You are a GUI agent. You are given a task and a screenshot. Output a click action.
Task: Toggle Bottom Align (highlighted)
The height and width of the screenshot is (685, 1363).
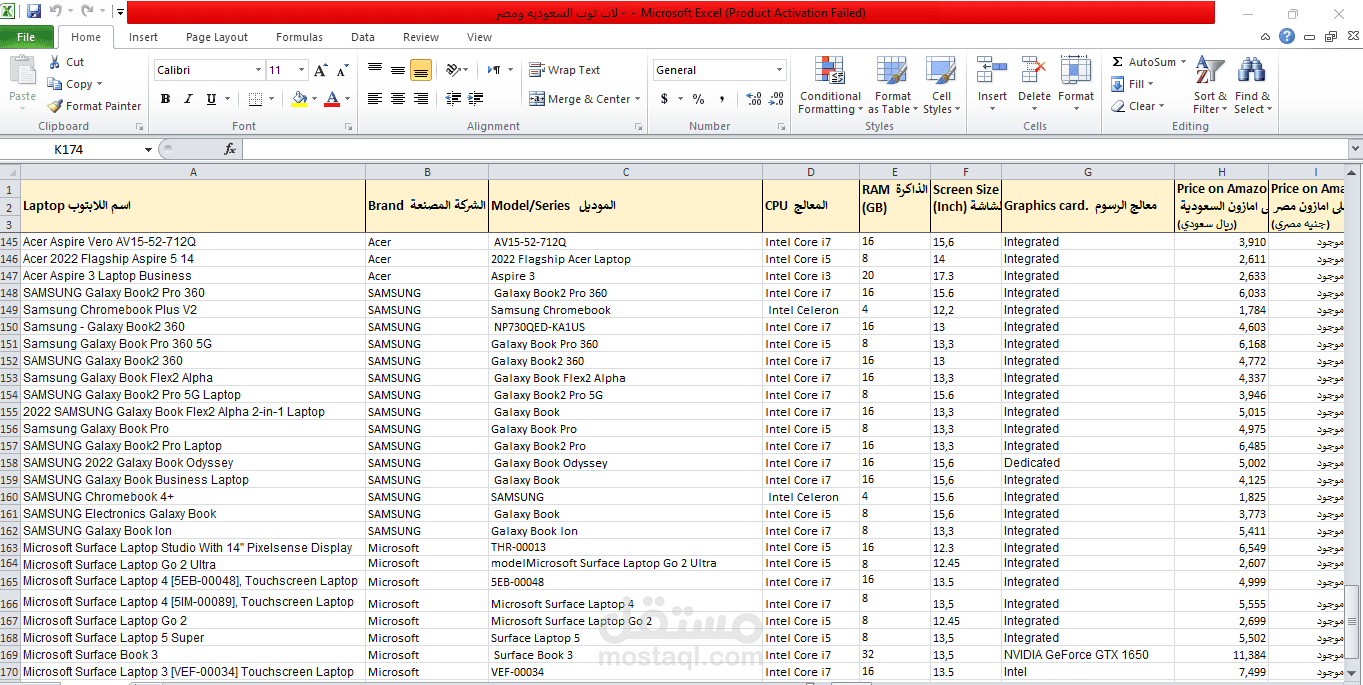pyautogui.click(x=421, y=70)
